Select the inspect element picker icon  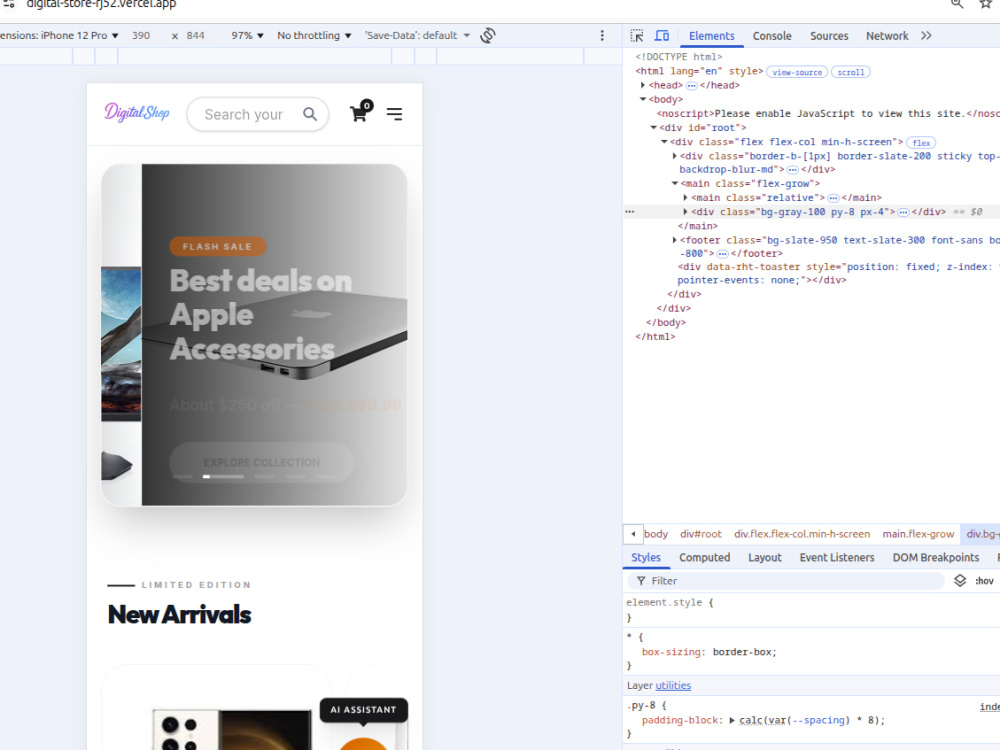coord(636,36)
